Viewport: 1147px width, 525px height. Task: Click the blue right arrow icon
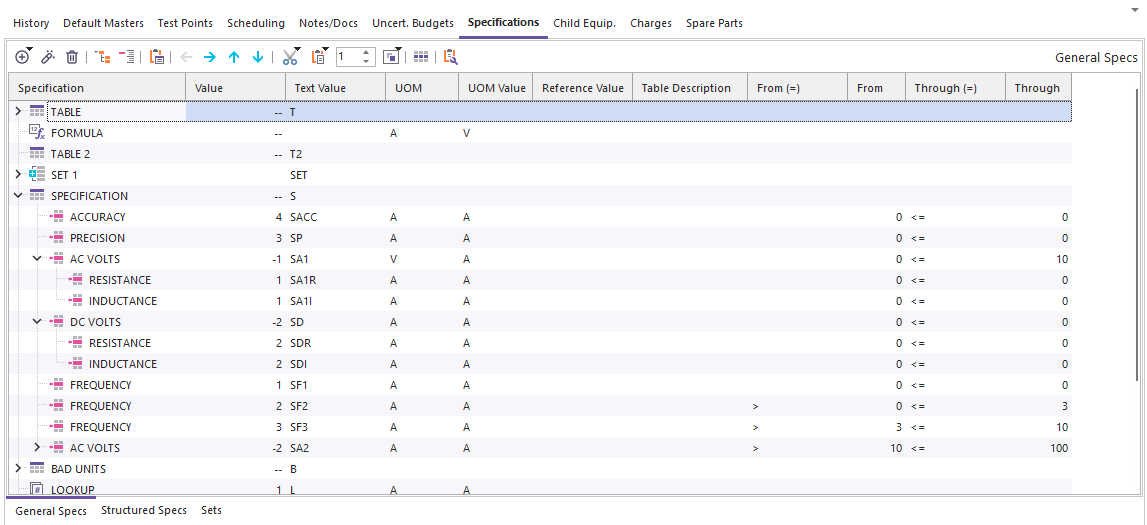(x=209, y=58)
